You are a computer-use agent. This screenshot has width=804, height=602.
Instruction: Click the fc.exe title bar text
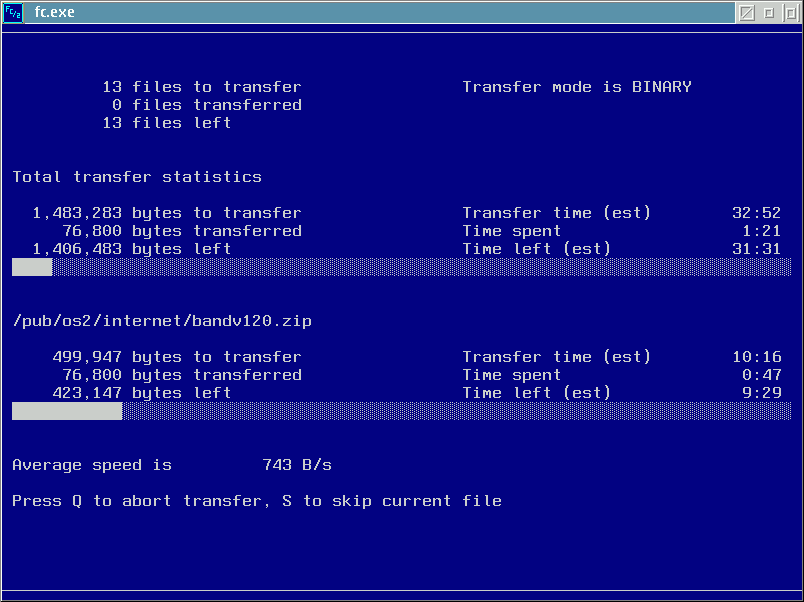(x=54, y=12)
